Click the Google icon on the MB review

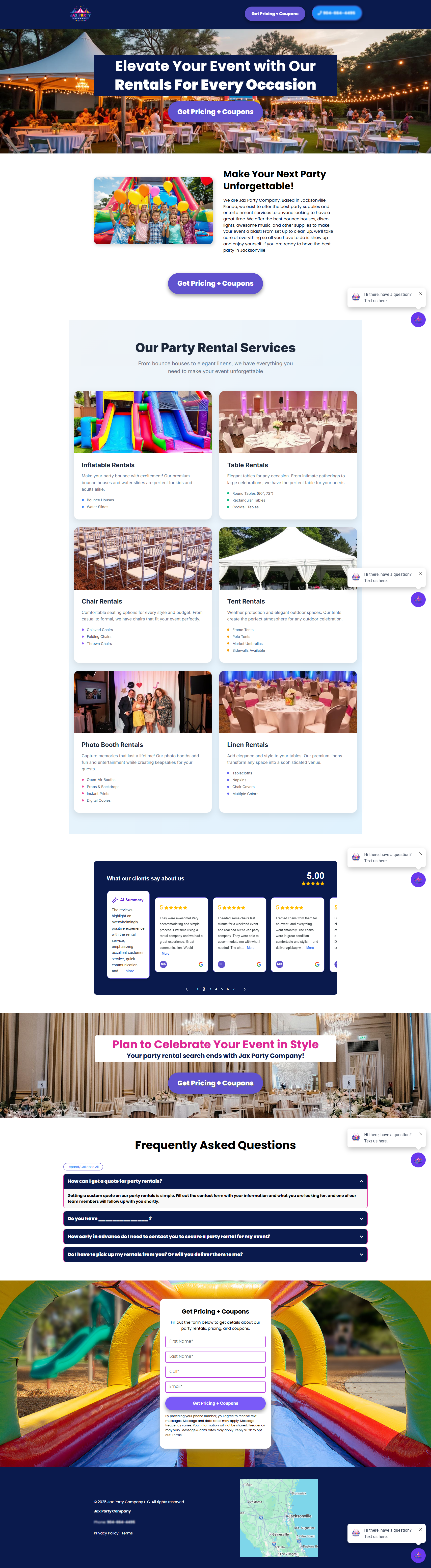click(317, 964)
